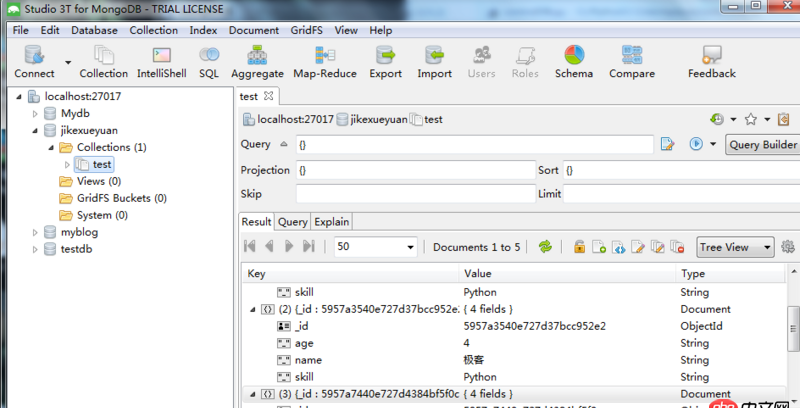Open the results settings gear icon
Image resolution: width=800 pixels, height=408 pixels.
(x=788, y=247)
